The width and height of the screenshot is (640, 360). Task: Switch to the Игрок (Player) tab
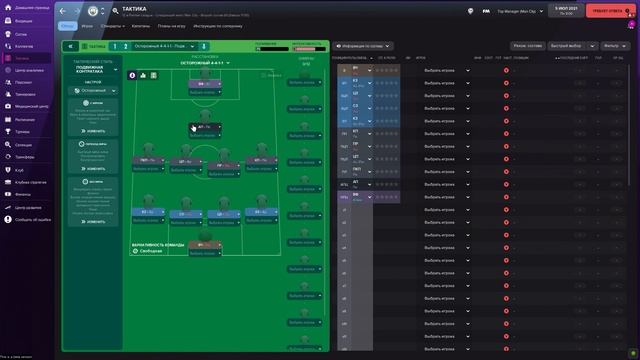coord(87,26)
